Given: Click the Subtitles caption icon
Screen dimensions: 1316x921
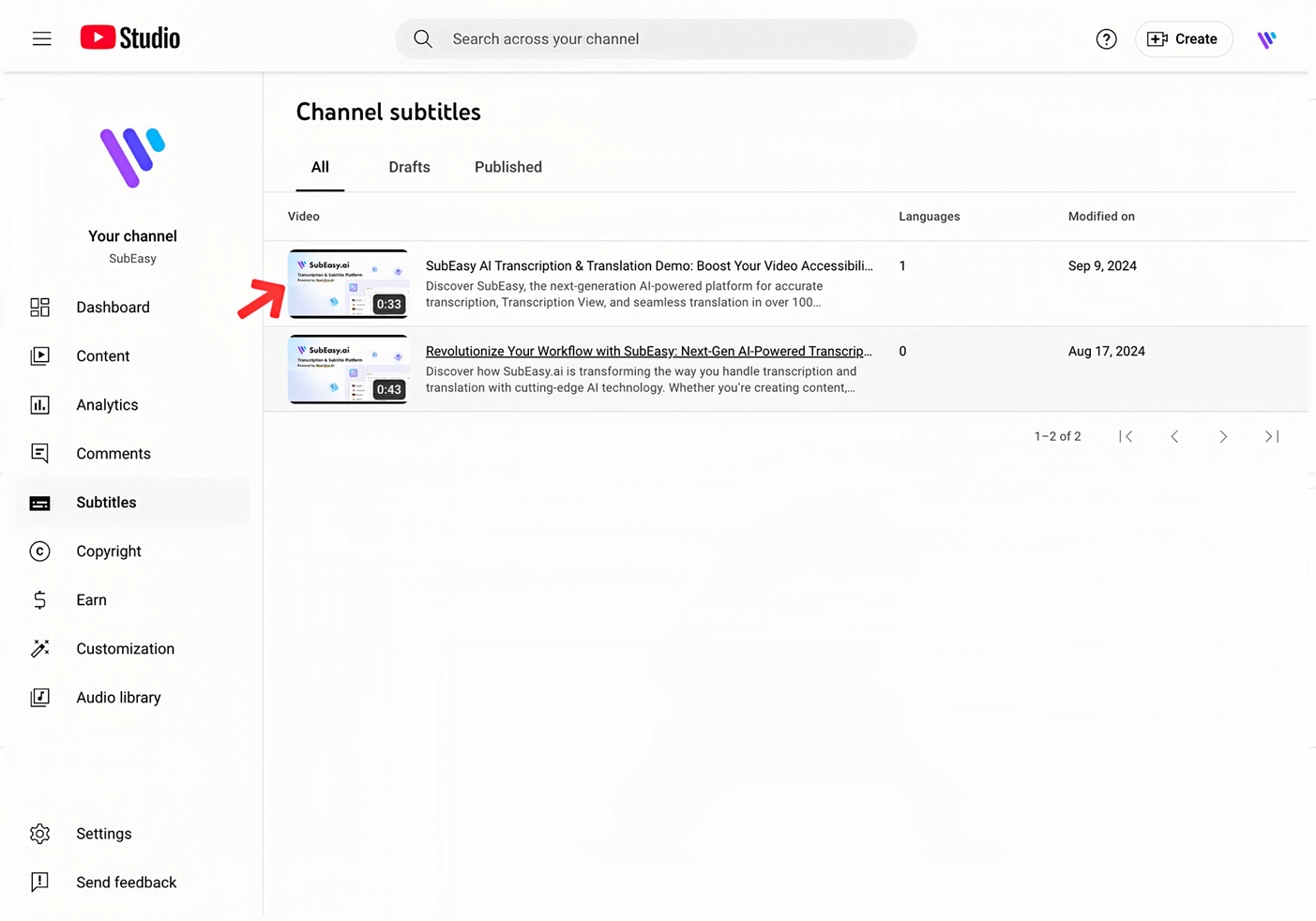Looking at the screenshot, I should (x=39, y=503).
